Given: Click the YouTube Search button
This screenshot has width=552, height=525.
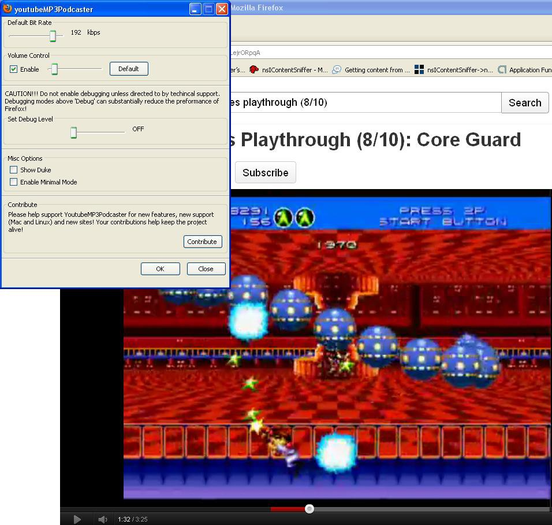Looking at the screenshot, I should 525,103.
